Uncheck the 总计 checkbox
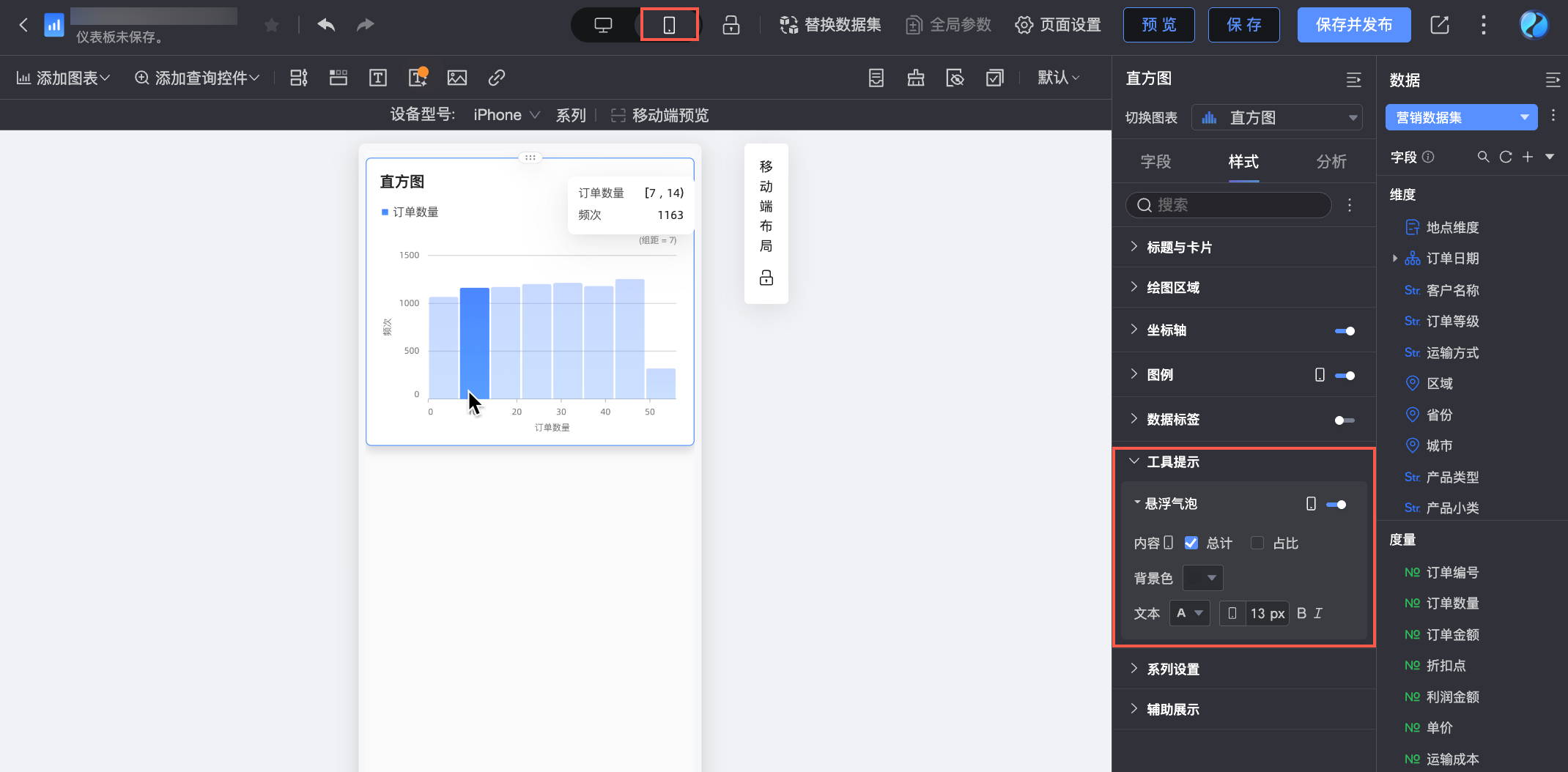 click(x=1191, y=543)
